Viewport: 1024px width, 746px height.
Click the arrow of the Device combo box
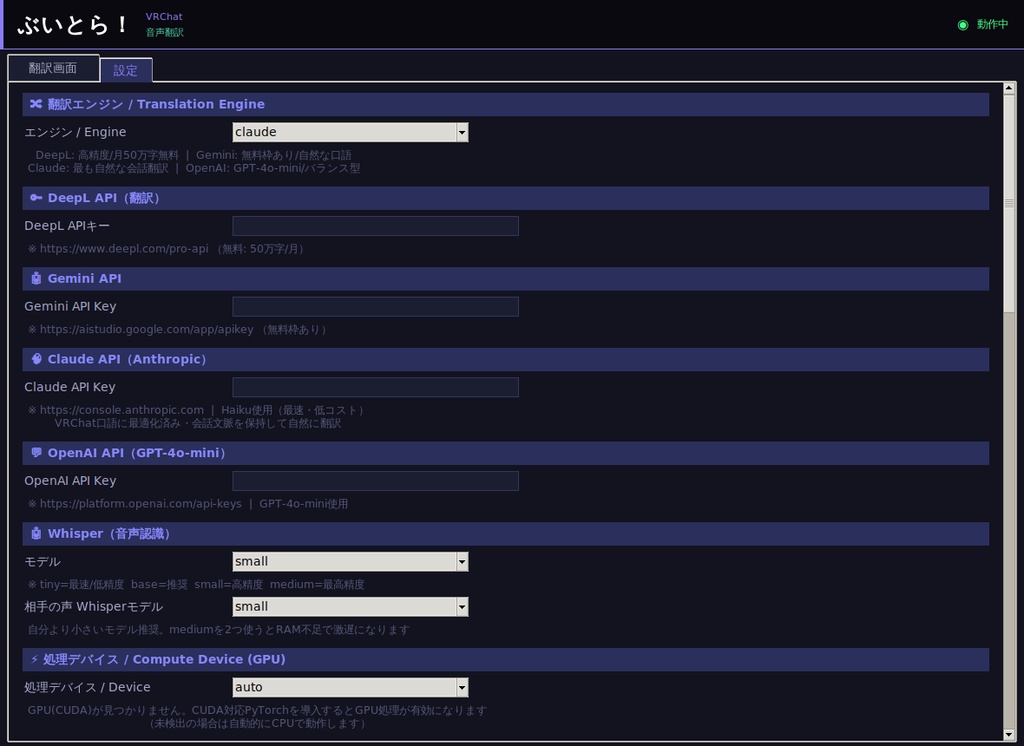[462, 687]
